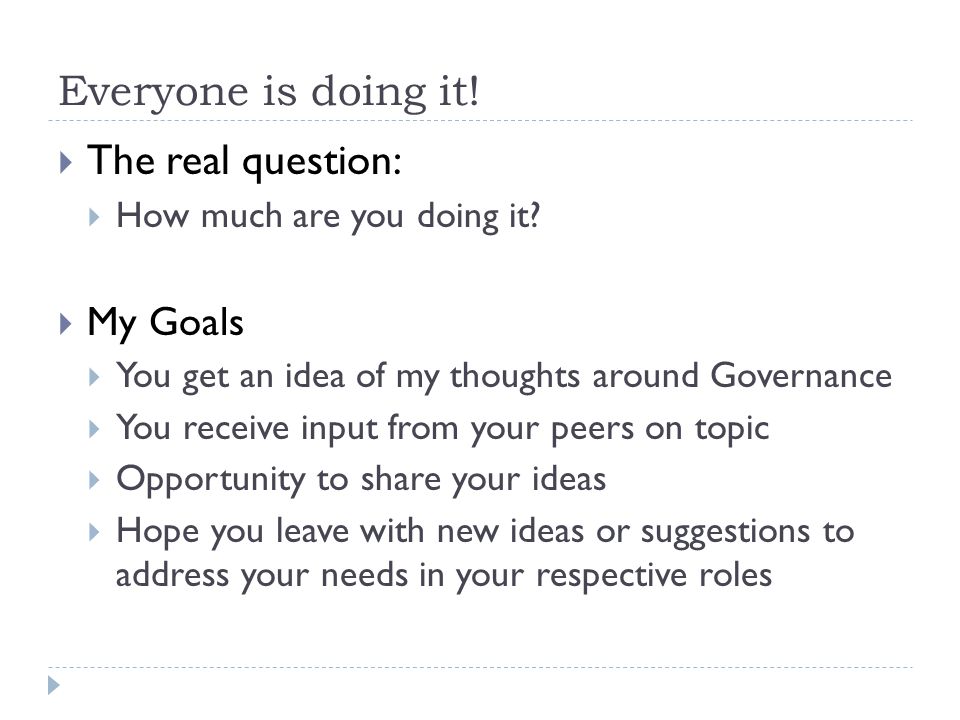960x720 pixels.
Task: Click the sub-bullet arrow before 'You get an idea'
Action: pyautogui.click(x=94, y=377)
